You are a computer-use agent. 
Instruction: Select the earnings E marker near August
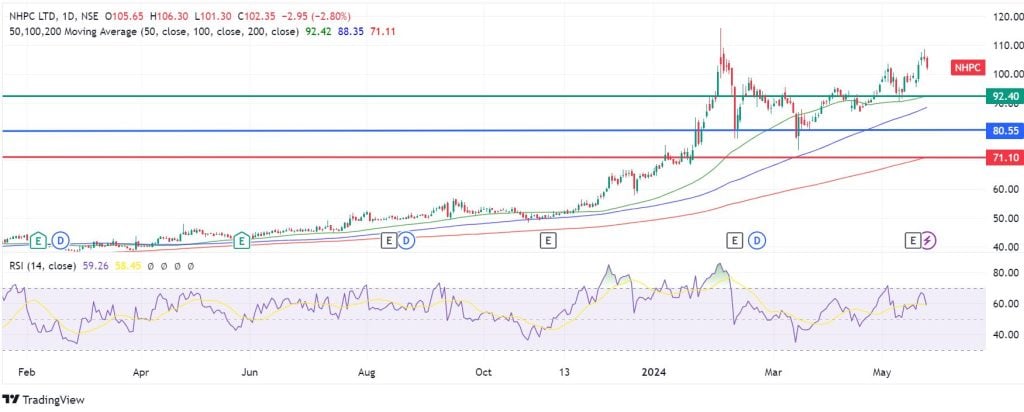click(x=389, y=240)
